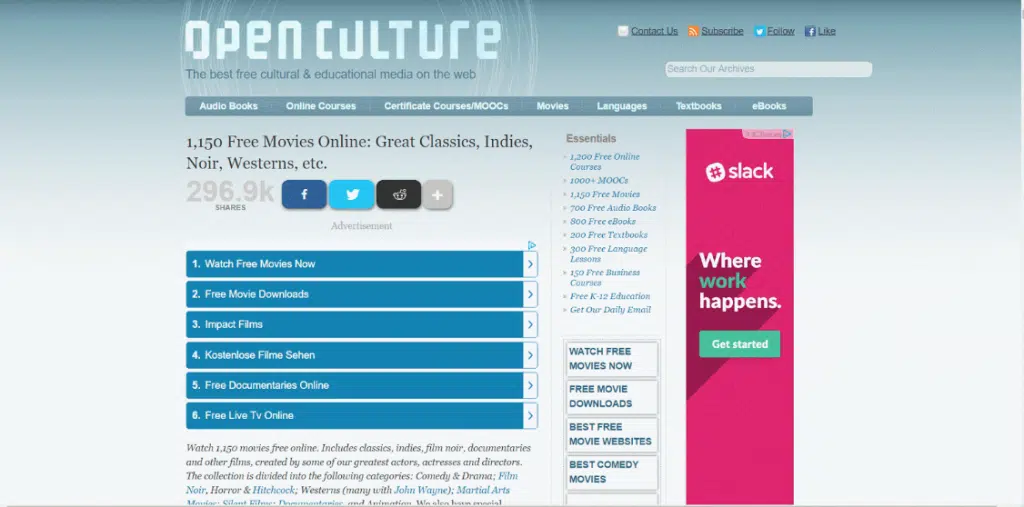This screenshot has height=507, width=1024.
Task: Click FREE MOVIE DOWNLOADS sidebar box
Action: click(612, 396)
